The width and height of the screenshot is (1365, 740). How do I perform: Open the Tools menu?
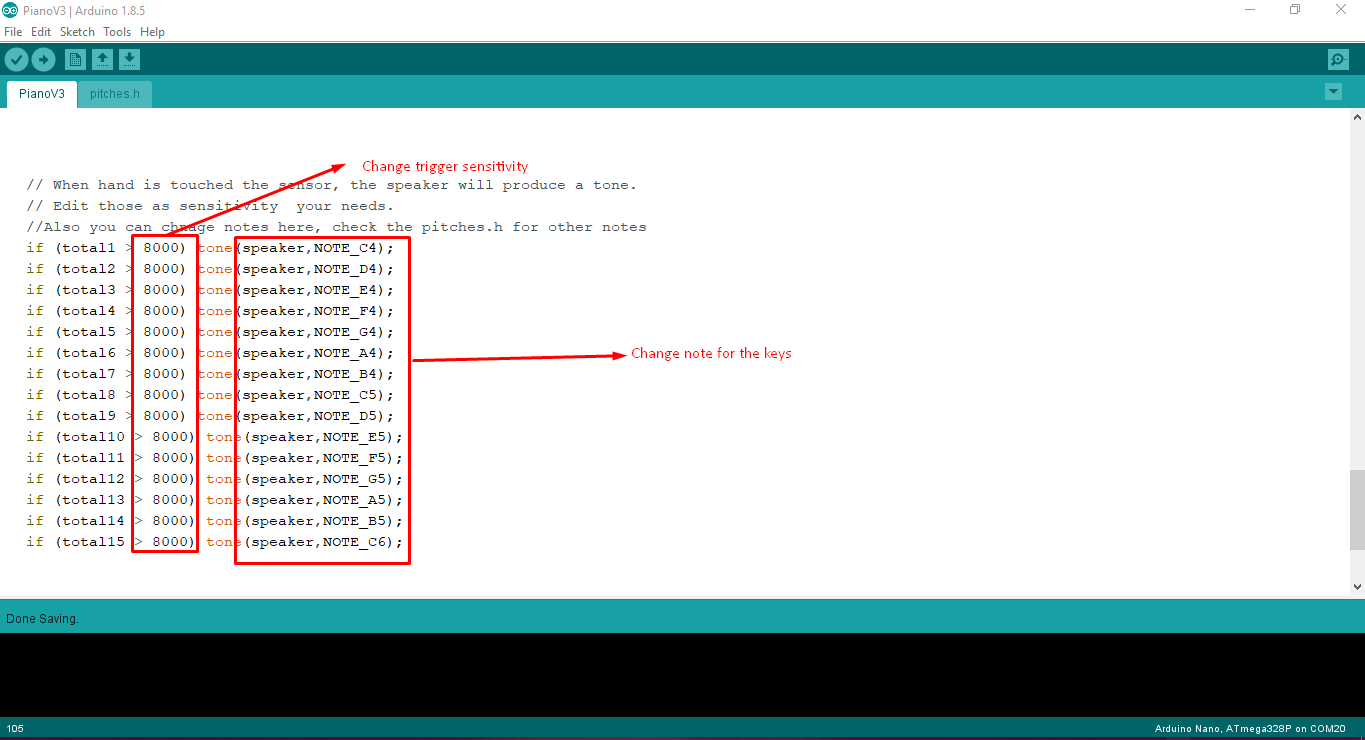tap(117, 32)
